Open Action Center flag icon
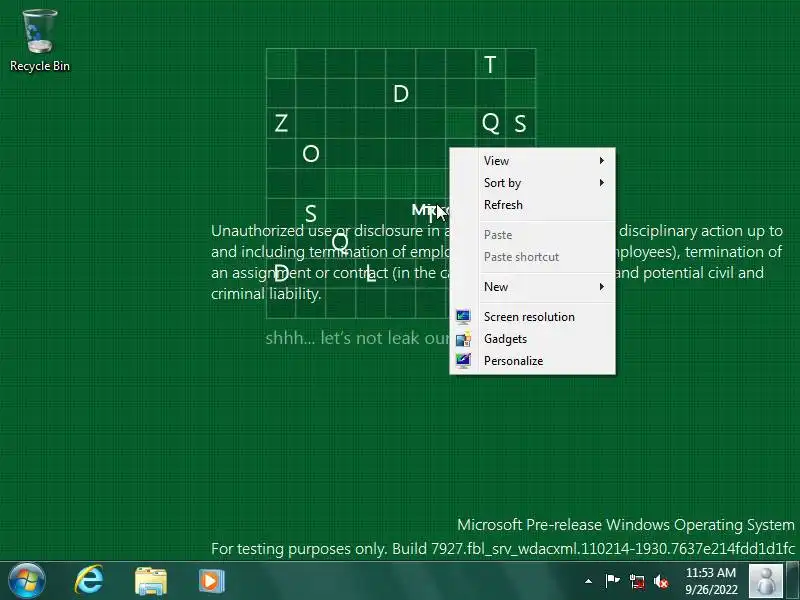Image resolution: width=800 pixels, height=600 pixels. click(x=612, y=581)
